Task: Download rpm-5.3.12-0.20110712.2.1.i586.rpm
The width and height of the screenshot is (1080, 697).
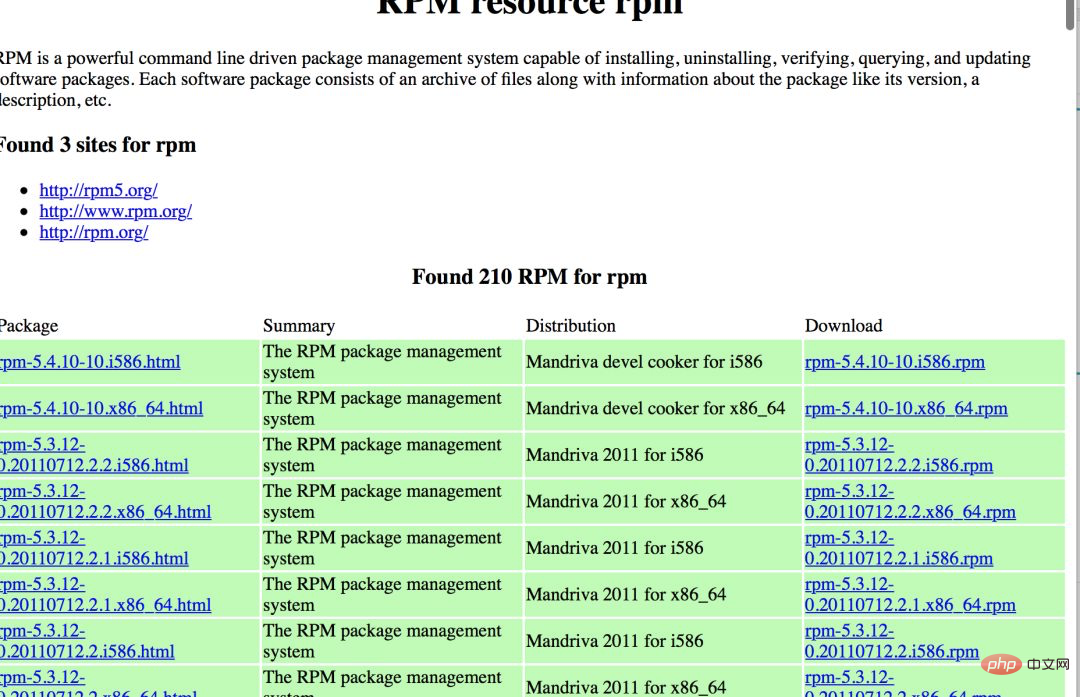Action: click(899, 548)
